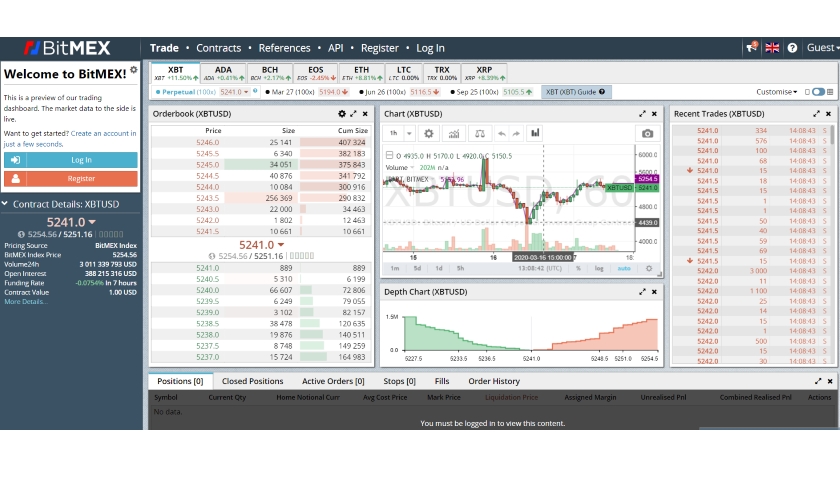Open chart properties gear in chart toolbar
Screen dimensions: 840x480
pos(429,133)
